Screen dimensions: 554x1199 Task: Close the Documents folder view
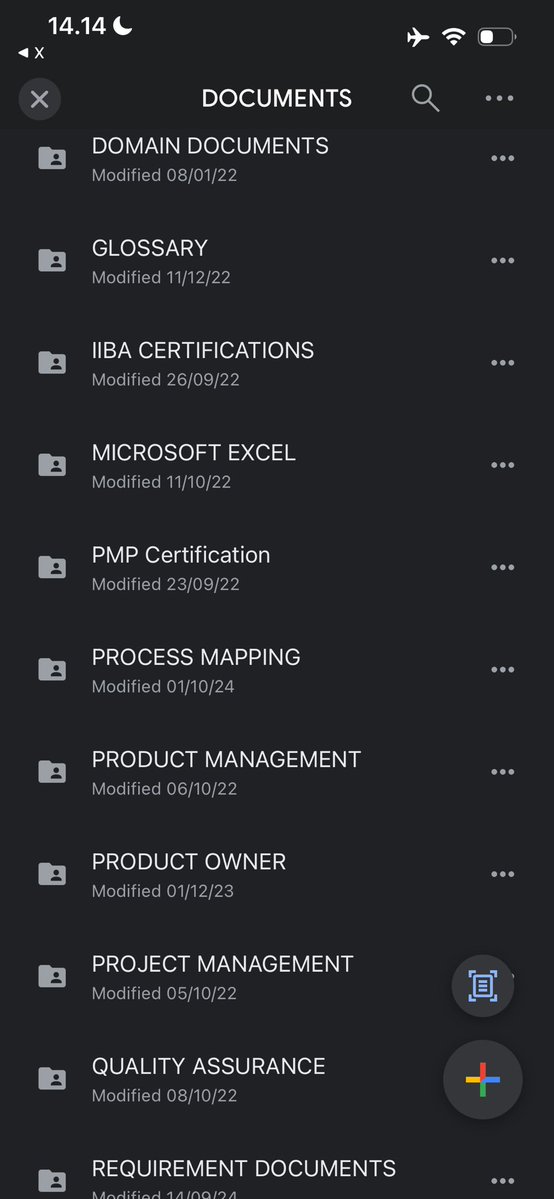pos(40,99)
